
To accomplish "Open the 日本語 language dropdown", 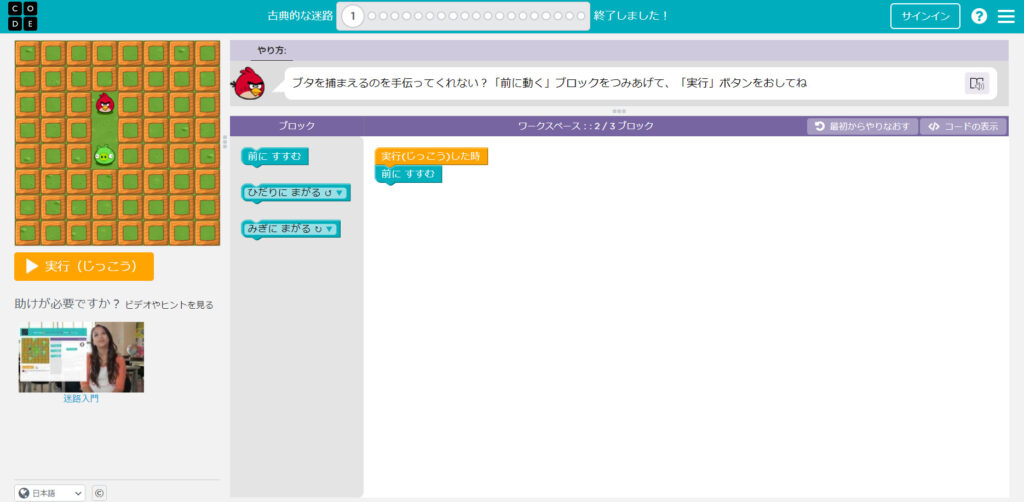I will [x=50, y=493].
